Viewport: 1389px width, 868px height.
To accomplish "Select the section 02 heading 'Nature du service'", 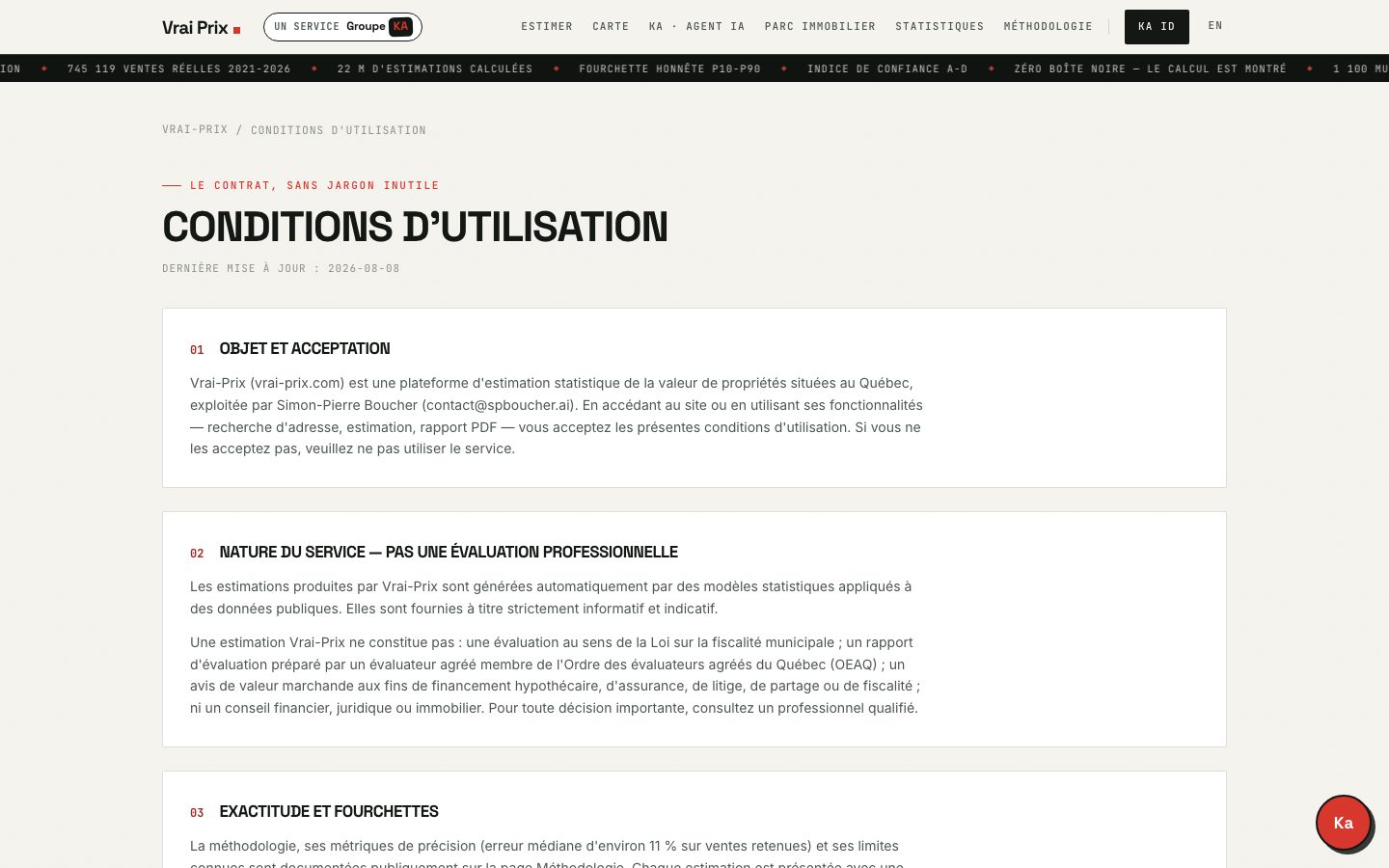I will coord(449,553).
